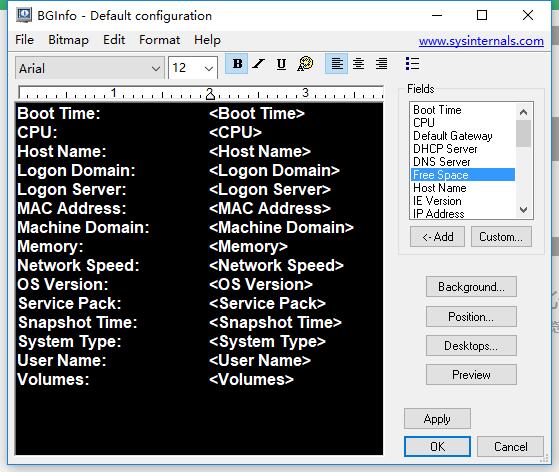The image size is (559, 472).
Task: Click the <Volumes> placeholder
Action: pos(251,379)
